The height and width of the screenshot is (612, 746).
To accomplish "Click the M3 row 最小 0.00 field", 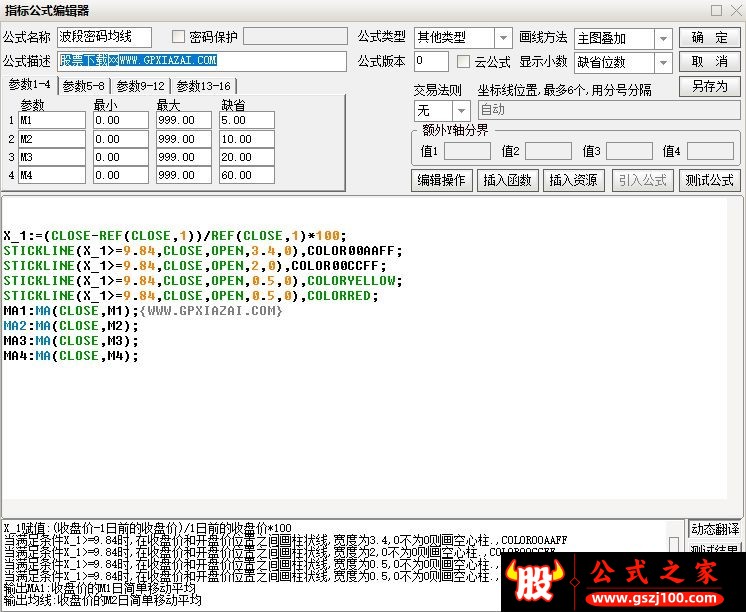I will click(121, 157).
